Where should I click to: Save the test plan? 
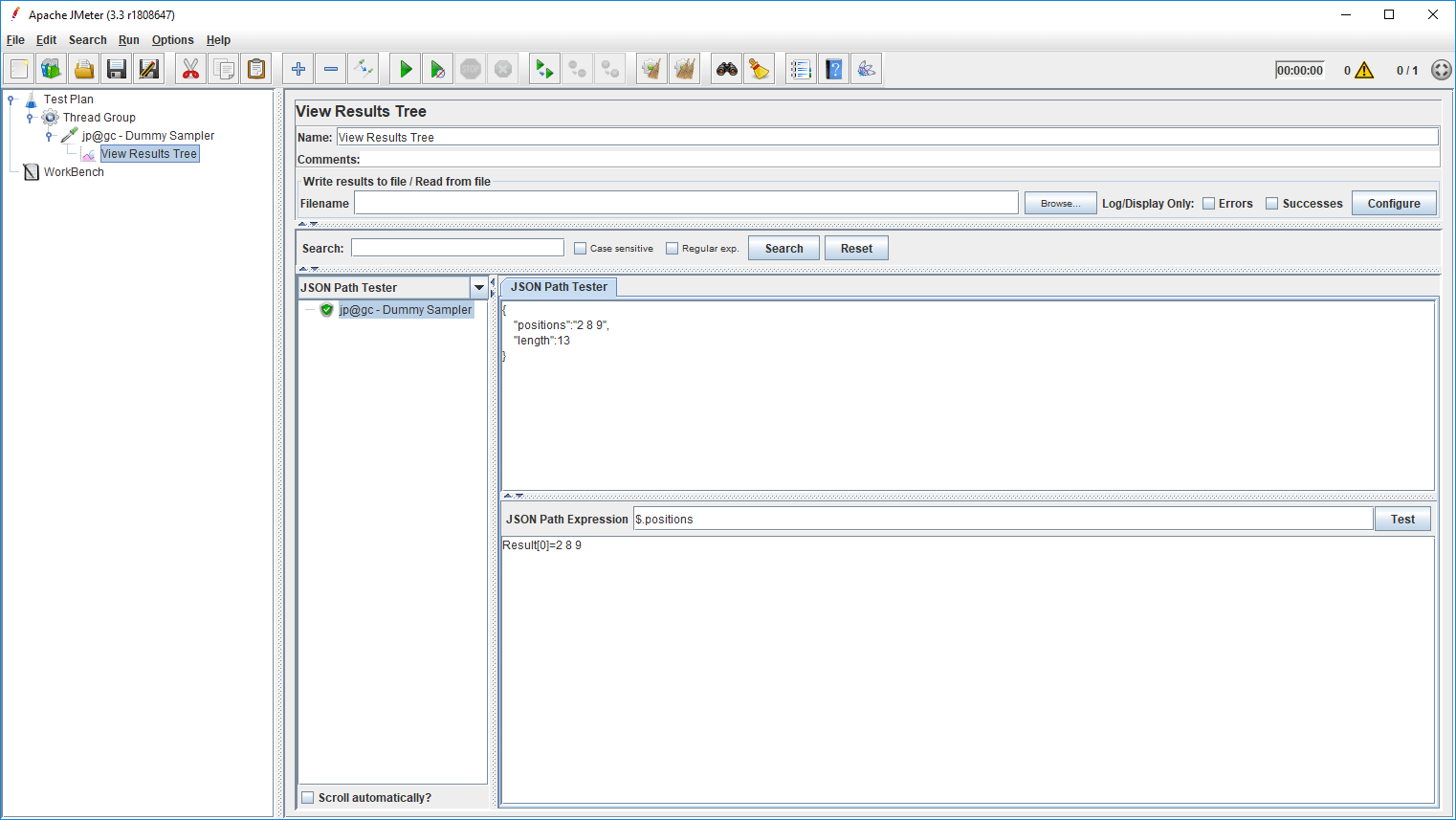(x=116, y=68)
